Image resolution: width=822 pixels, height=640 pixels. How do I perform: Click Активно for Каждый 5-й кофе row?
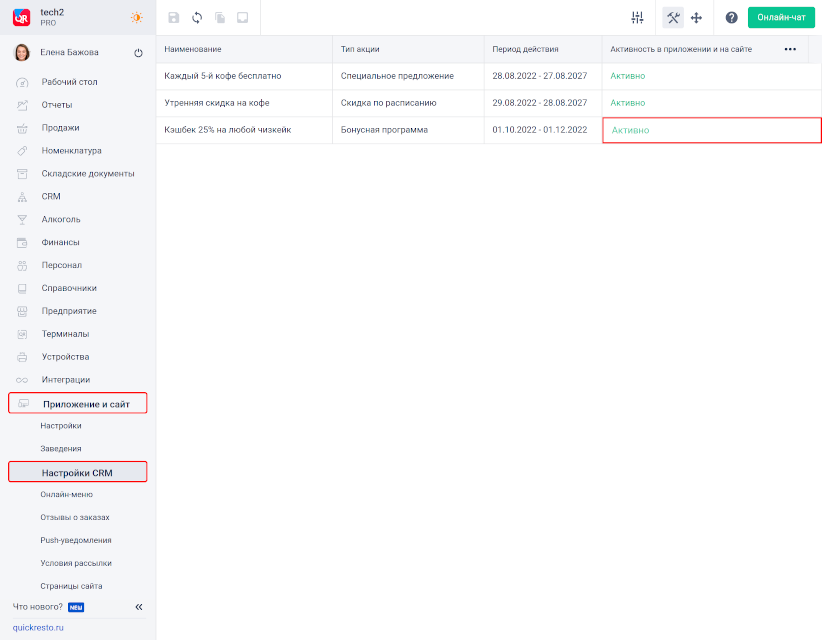pyautogui.click(x=628, y=76)
